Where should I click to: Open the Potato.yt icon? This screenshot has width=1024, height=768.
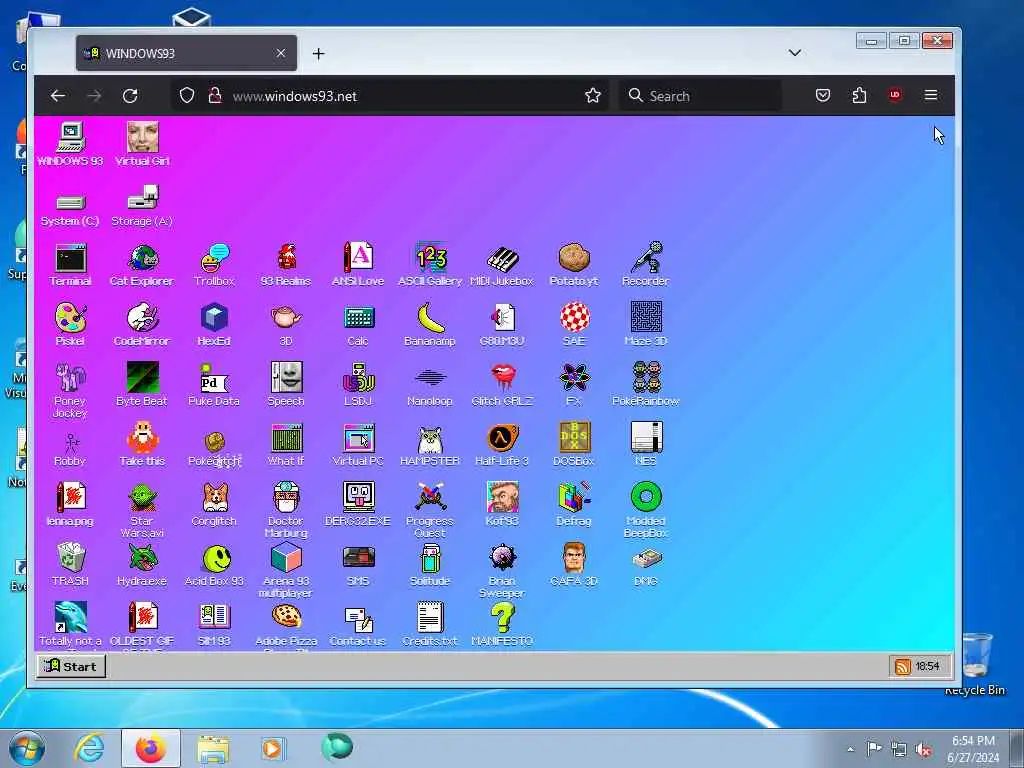tap(574, 264)
